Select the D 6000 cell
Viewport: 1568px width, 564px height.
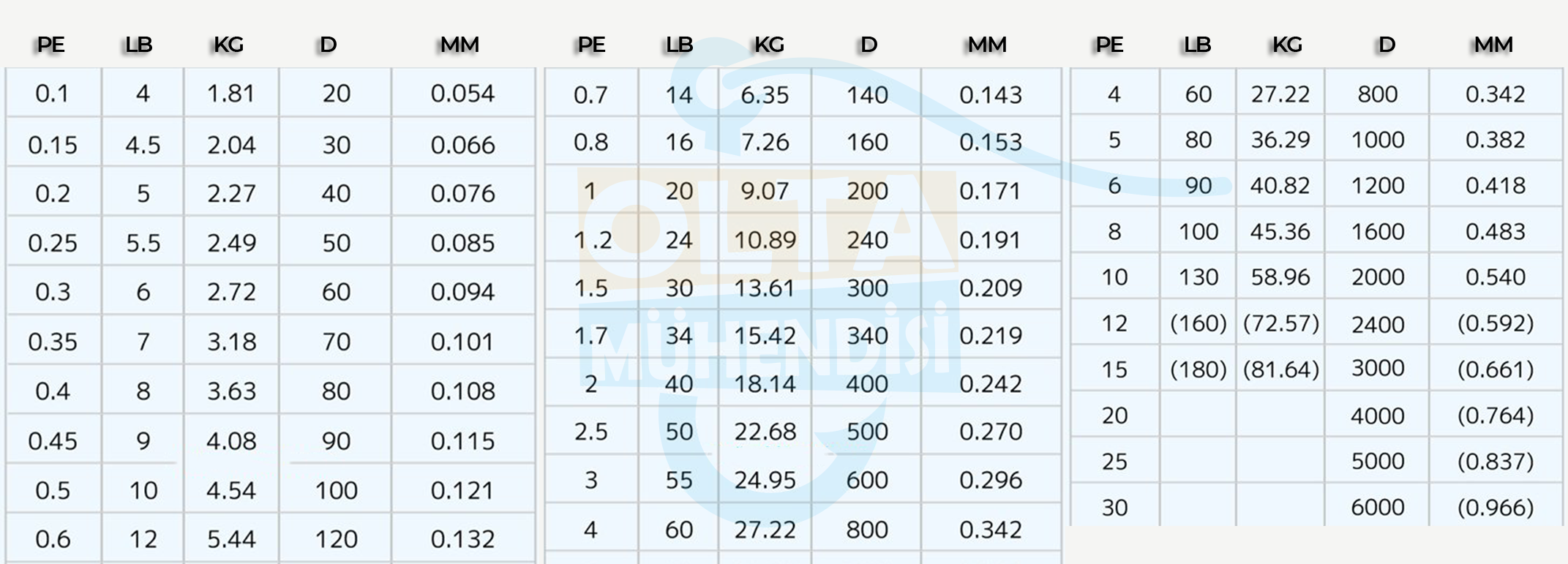[x=1377, y=506]
